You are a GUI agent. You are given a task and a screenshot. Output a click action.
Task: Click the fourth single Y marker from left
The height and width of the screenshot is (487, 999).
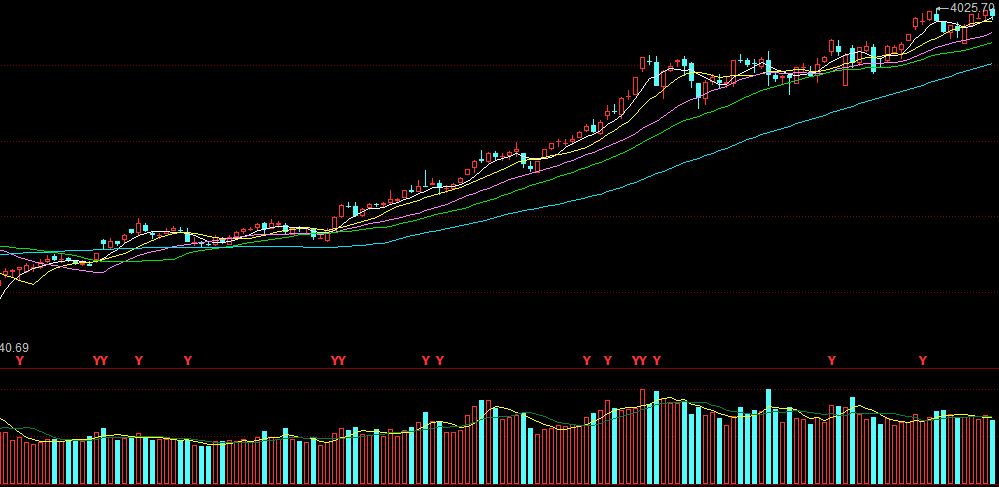coord(425,360)
